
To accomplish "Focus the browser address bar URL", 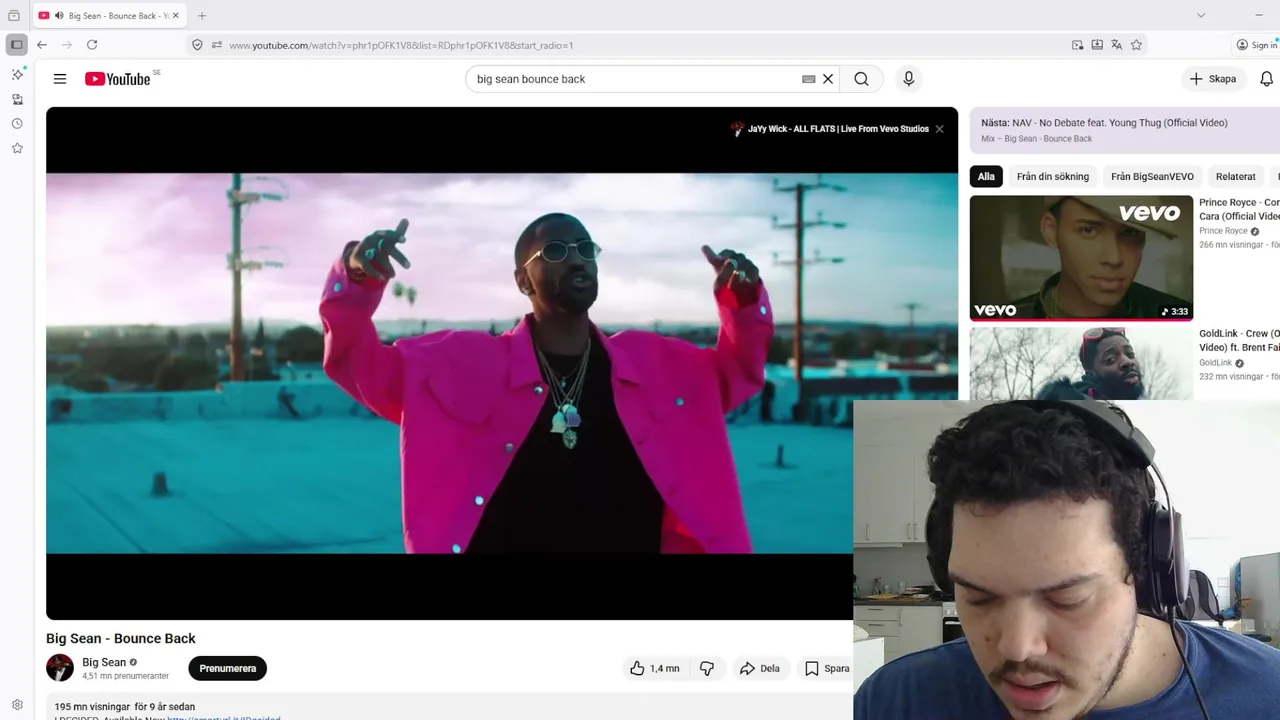I will (x=401, y=45).
